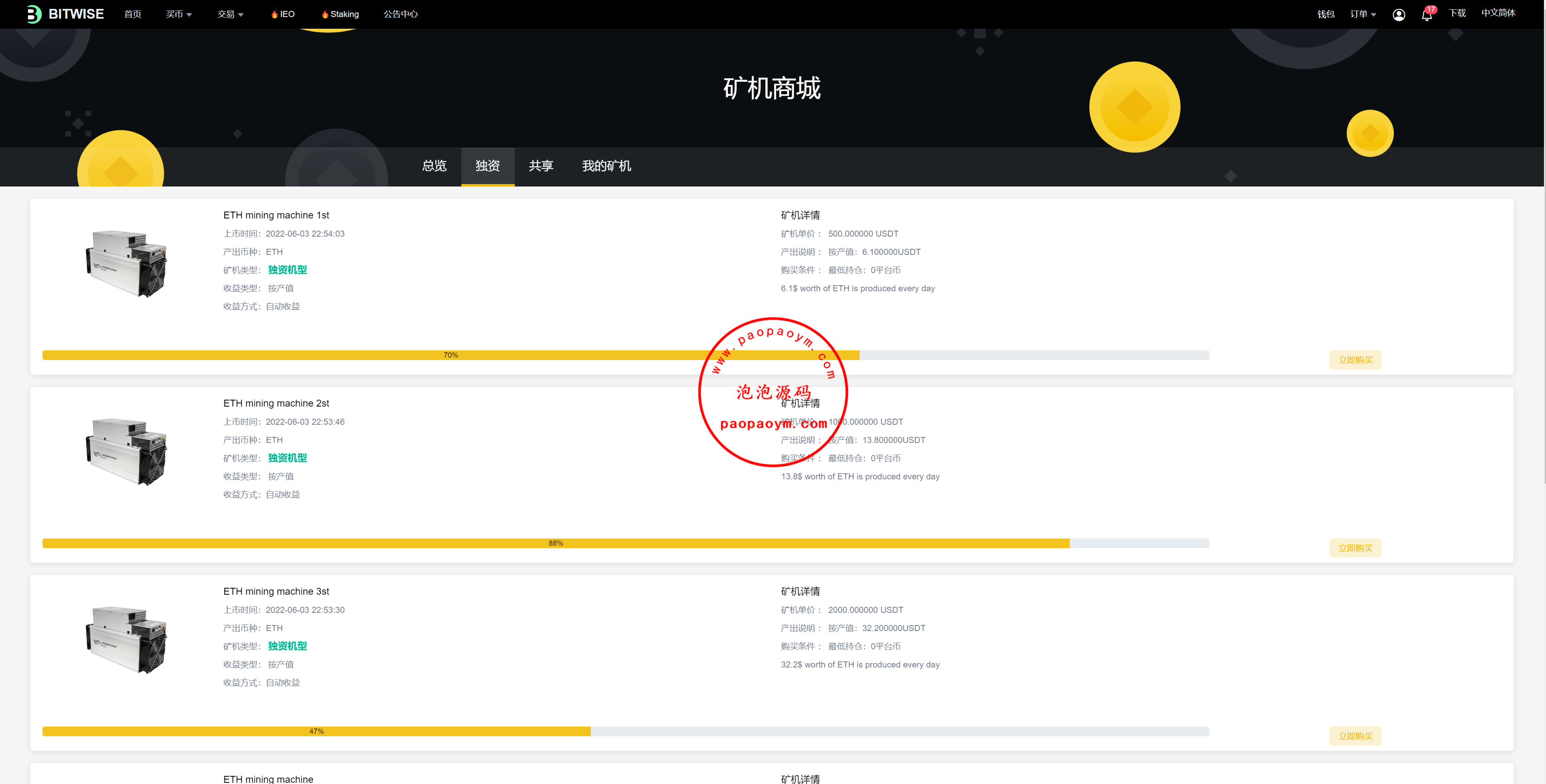This screenshot has width=1546, height=784.
Task: Expand the 买币 dropdown menu
Action: tap(179, 14)
